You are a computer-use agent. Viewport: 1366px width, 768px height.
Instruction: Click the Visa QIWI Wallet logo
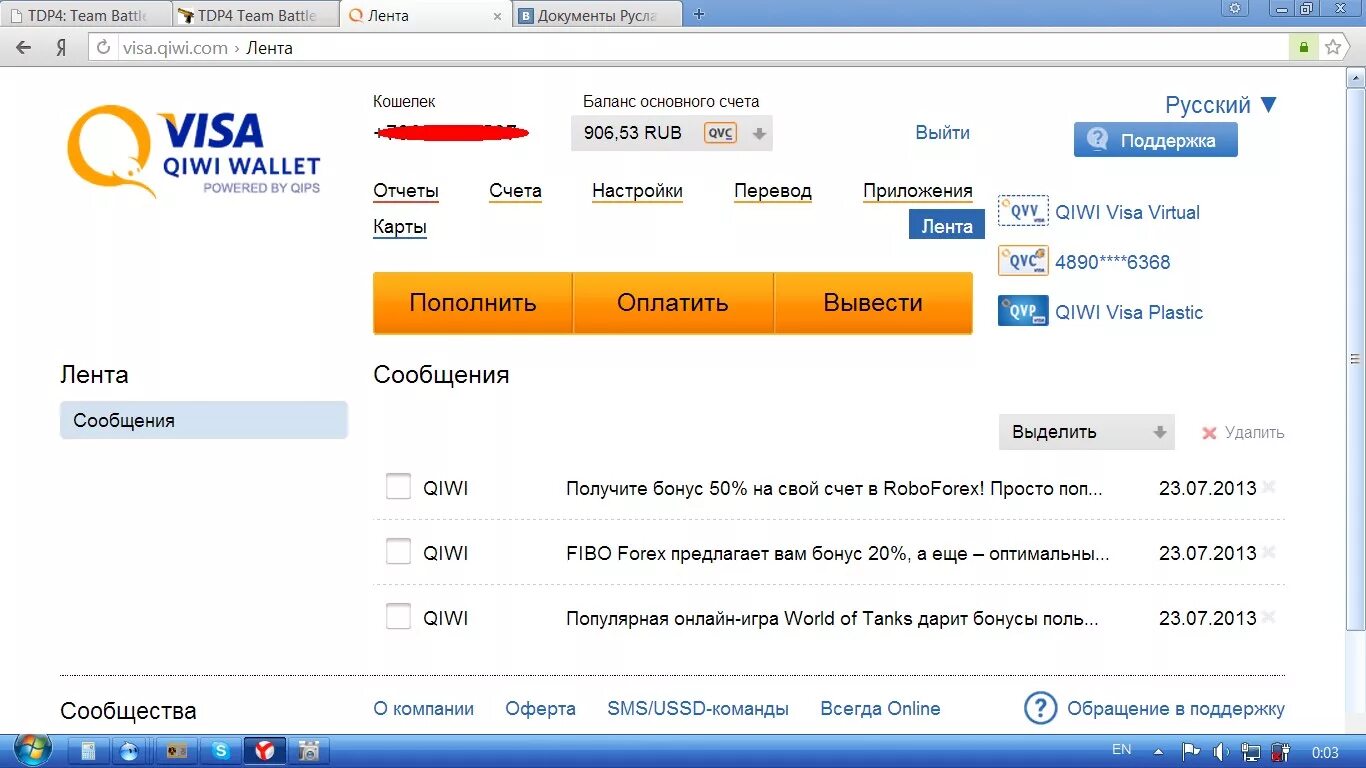(x=193, y=152)
